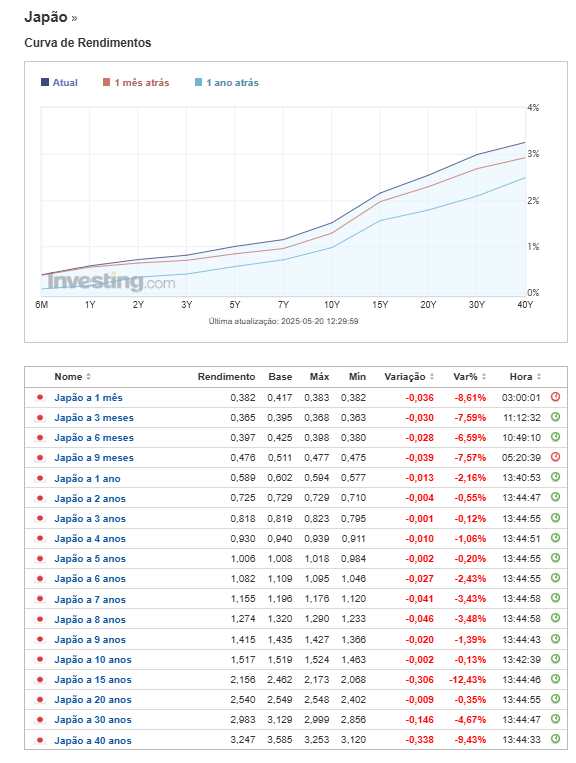The image size is (576, 763).
Task: Click the -8,61% value in 1 mês row
Action: click(470, 398)
